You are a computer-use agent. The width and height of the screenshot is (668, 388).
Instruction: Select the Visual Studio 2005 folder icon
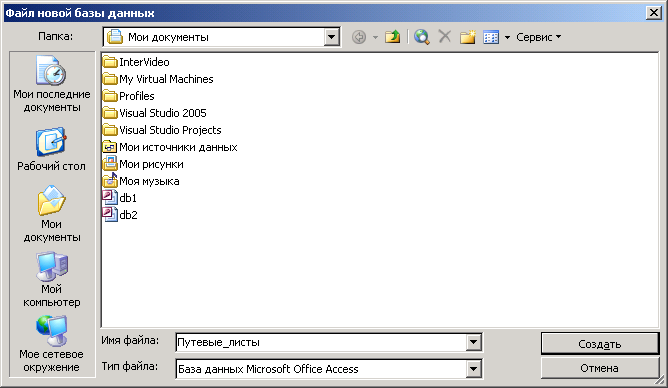[110, 113]
